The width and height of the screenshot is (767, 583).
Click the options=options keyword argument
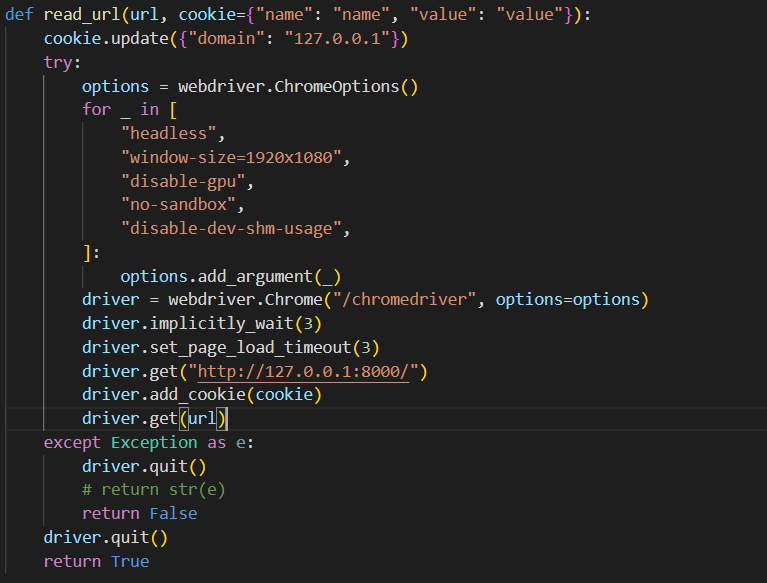click(567, 299)
